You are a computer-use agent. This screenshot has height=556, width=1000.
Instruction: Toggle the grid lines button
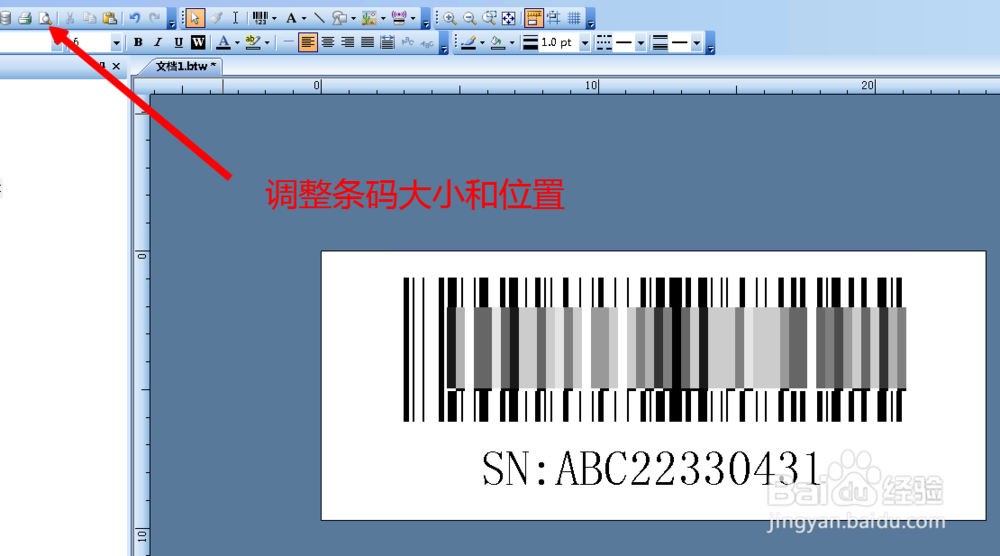click(574, 18)
